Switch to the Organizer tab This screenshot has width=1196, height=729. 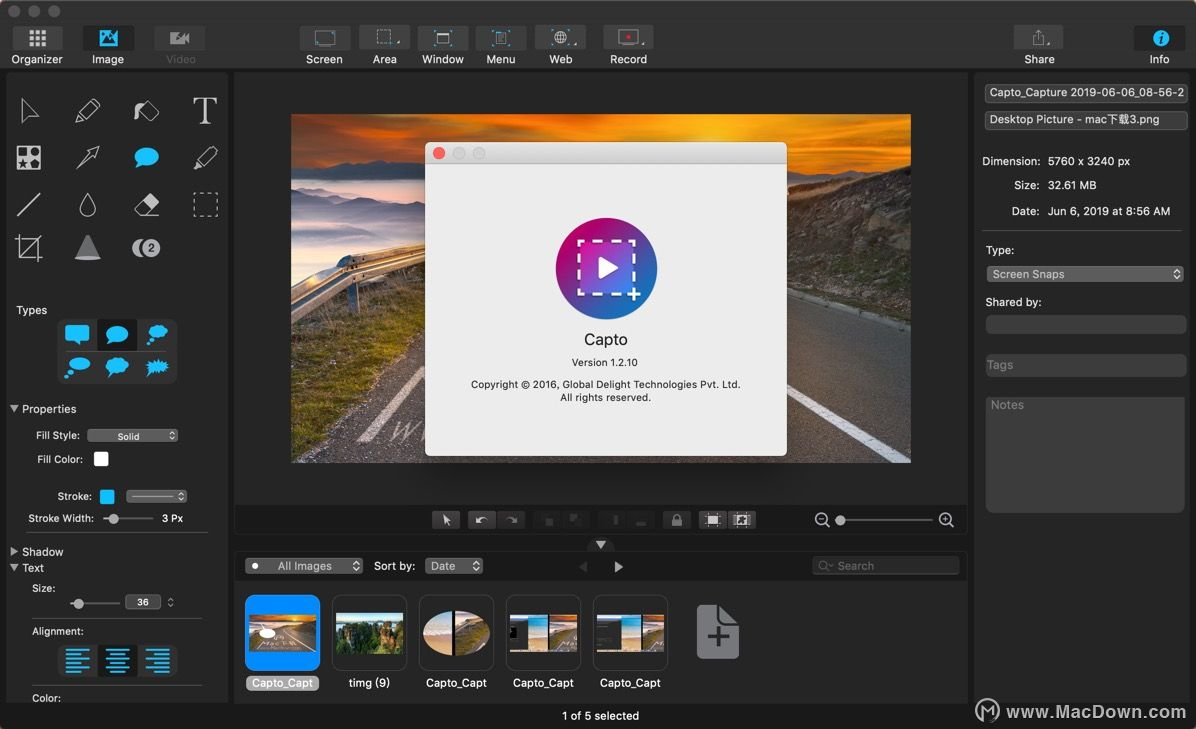click(x=37, y=46)
